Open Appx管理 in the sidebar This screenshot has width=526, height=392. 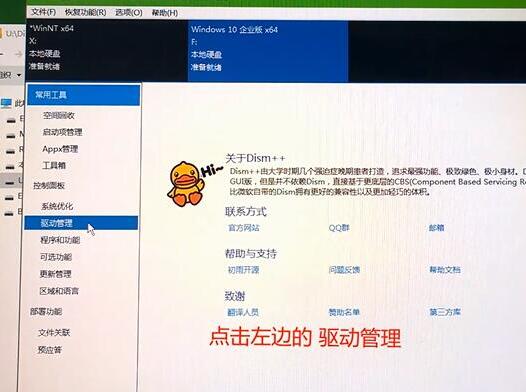click(60, 149)
